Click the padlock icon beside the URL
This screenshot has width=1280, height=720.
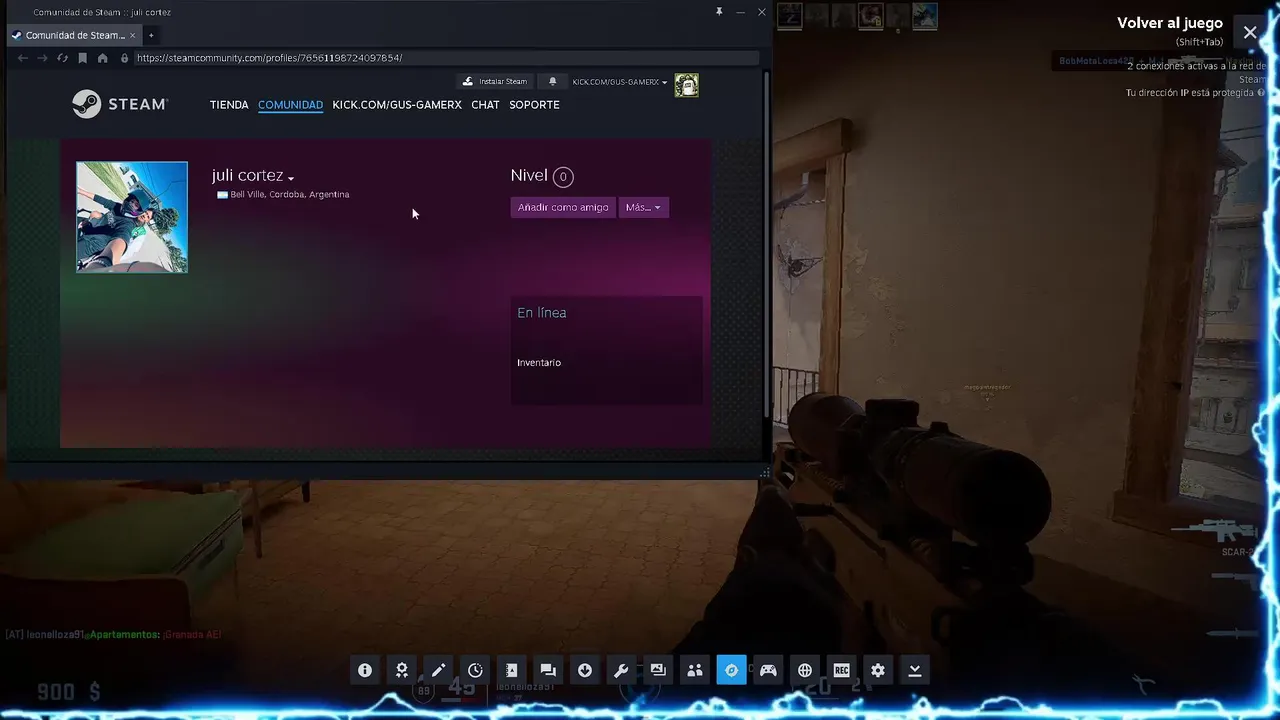tap(124, 58)
